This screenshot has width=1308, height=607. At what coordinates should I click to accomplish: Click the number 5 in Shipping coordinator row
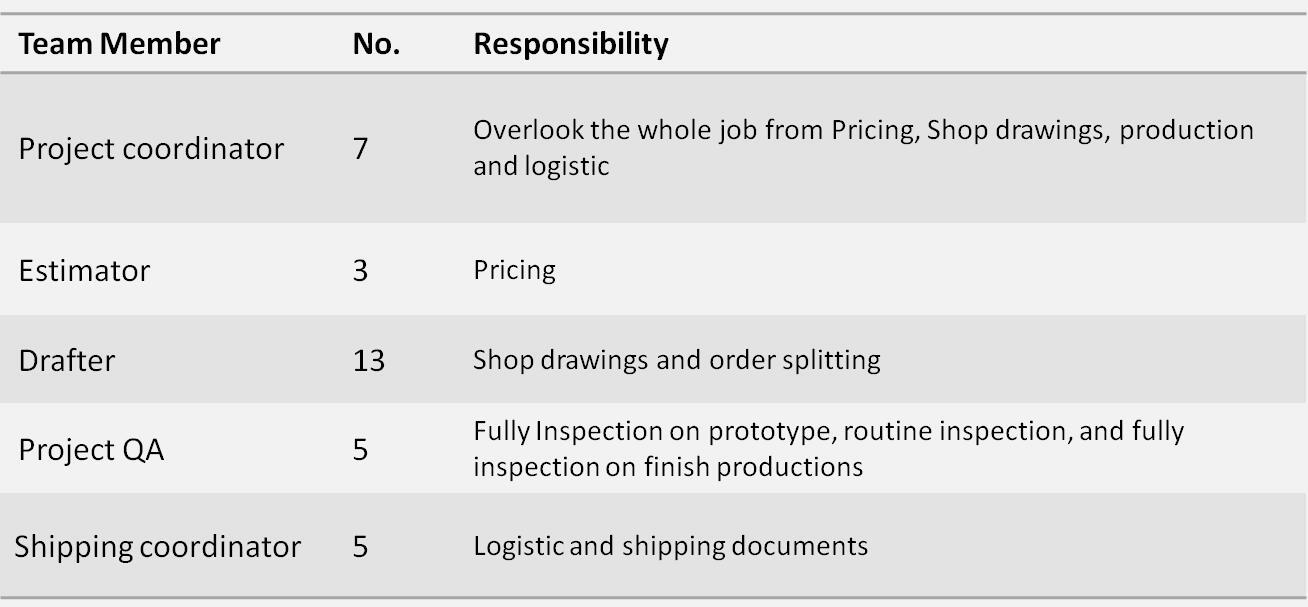click(x=361, y=547)
